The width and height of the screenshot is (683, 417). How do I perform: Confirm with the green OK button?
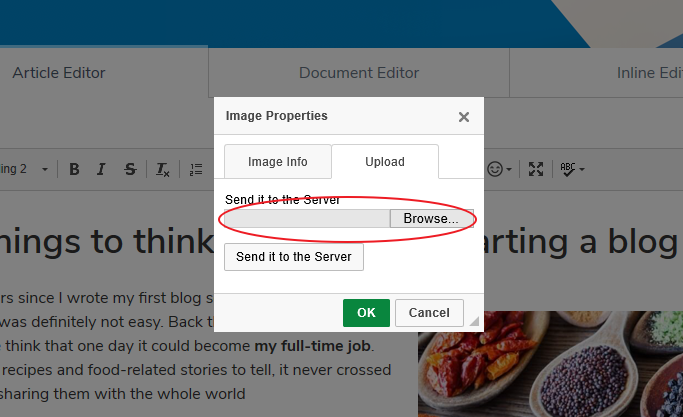click(366, 313)
